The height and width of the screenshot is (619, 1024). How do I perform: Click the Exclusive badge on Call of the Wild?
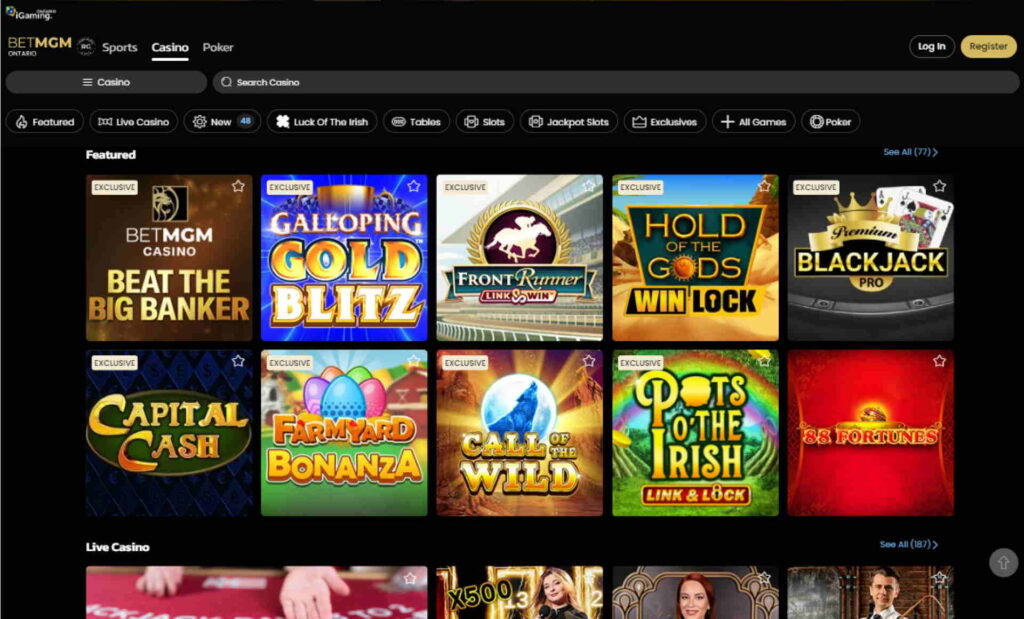[x=465, y=363]
